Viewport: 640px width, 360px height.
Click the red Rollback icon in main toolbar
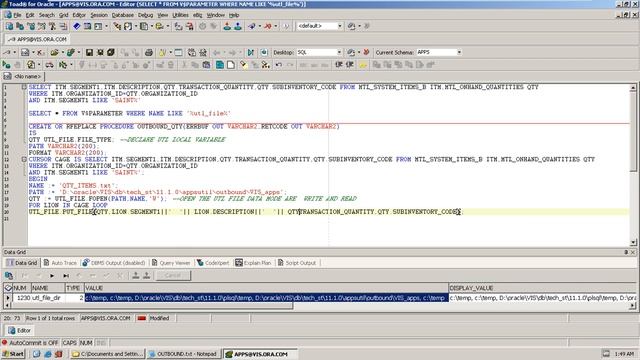(x=267, y=26)
